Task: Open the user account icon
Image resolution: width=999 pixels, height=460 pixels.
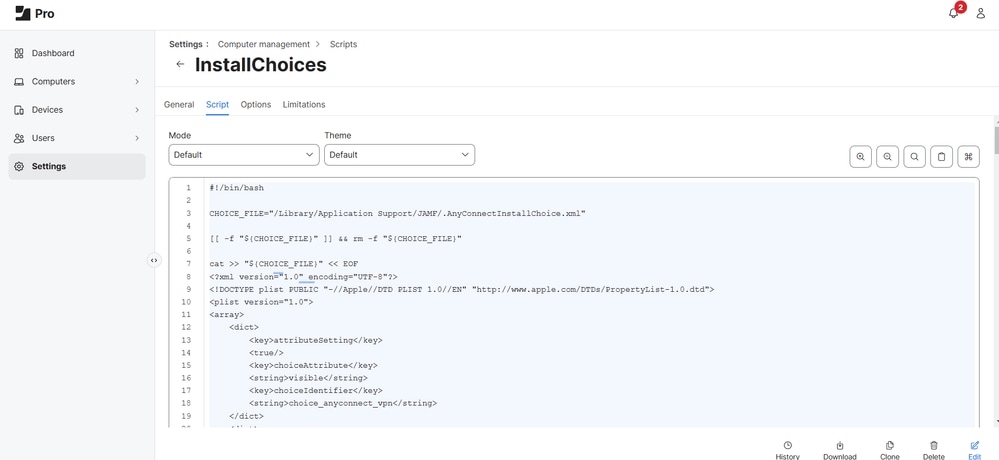Action: click(981, 14)
